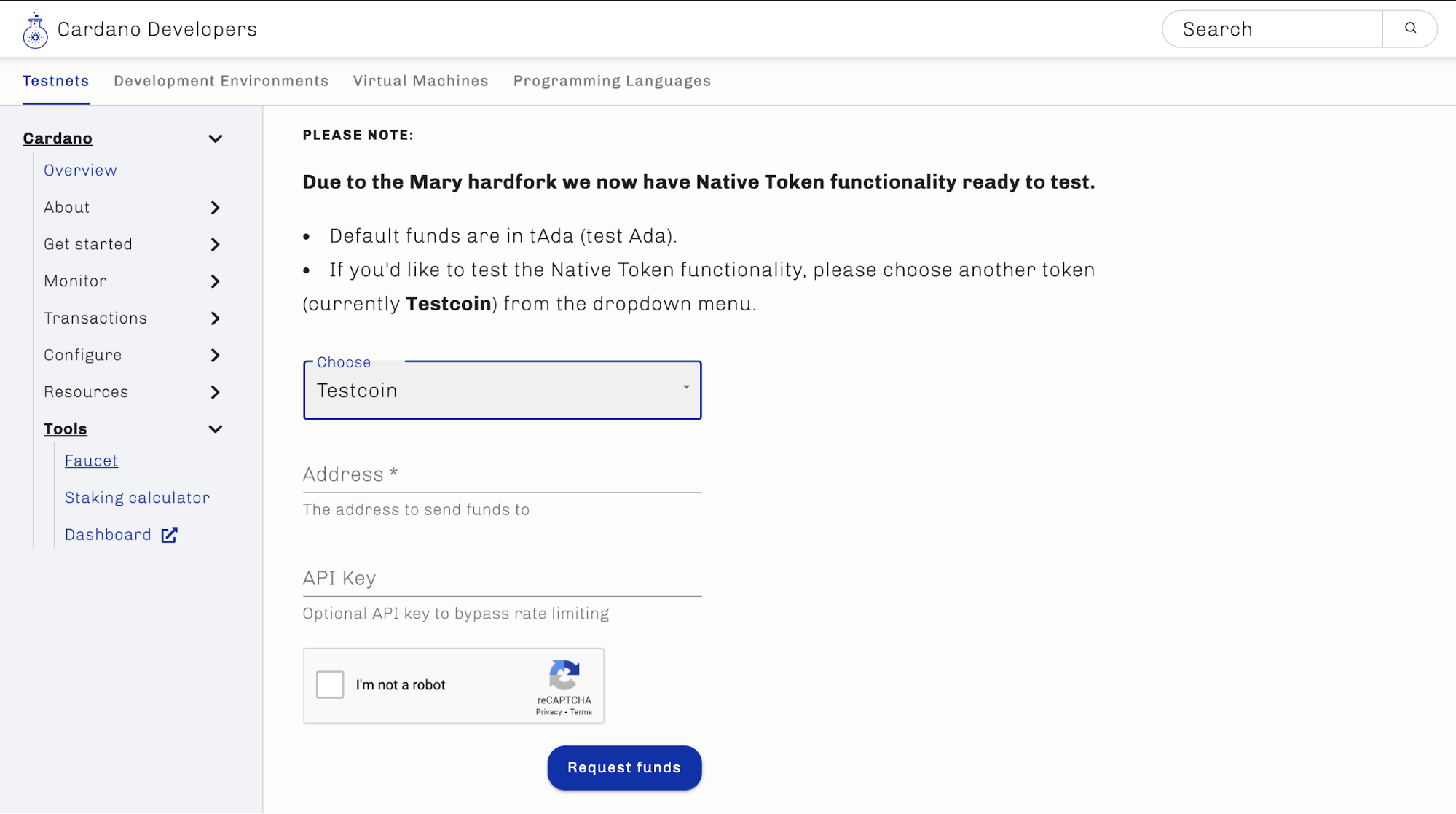Open the Virtual Machines tab

420,81
